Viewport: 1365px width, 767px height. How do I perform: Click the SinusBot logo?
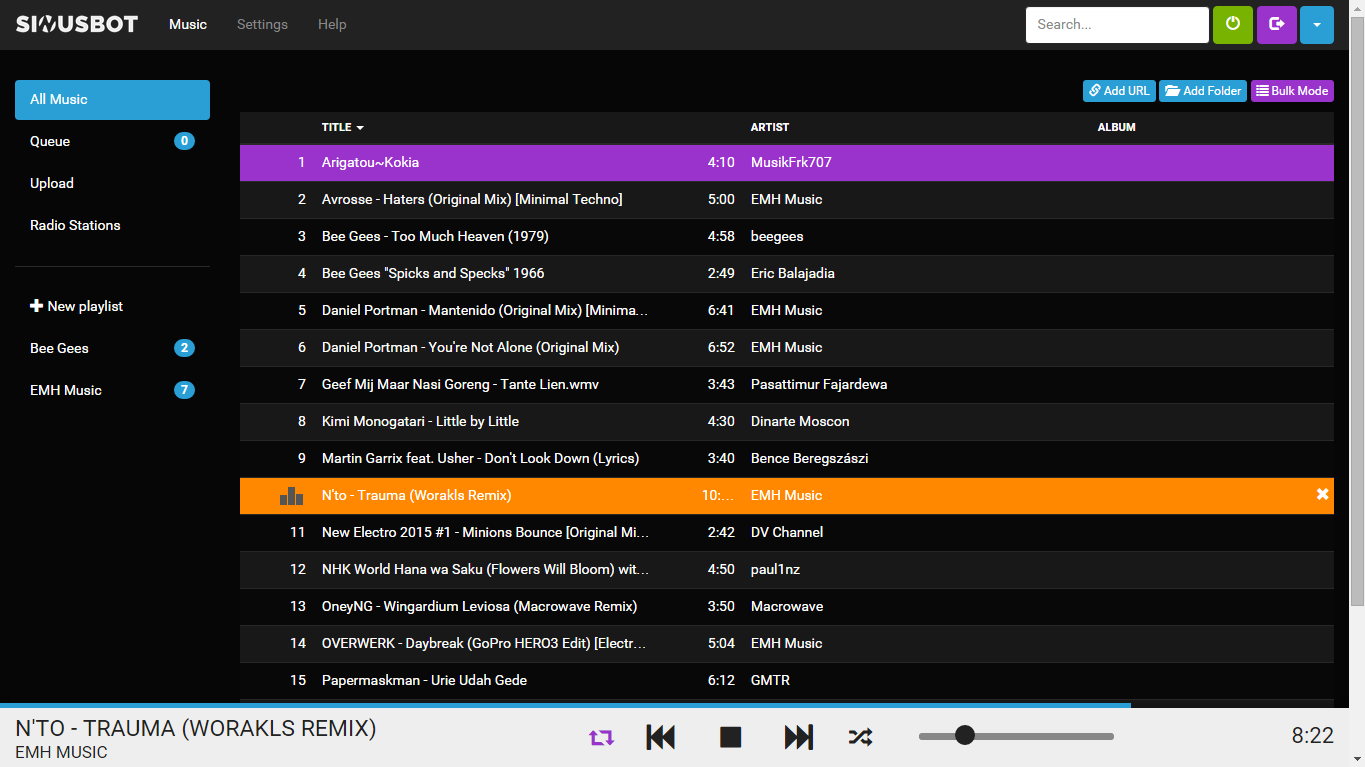pos(77,24)
